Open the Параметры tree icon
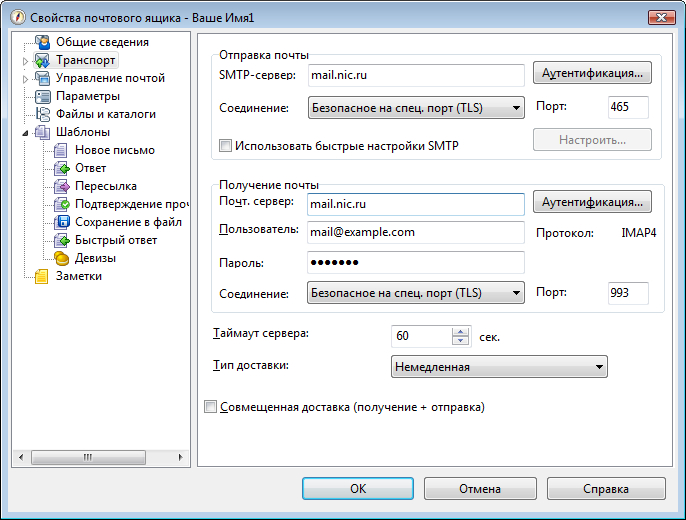Image resolution: width=686 pixels, height=520 pixels. 43,96
